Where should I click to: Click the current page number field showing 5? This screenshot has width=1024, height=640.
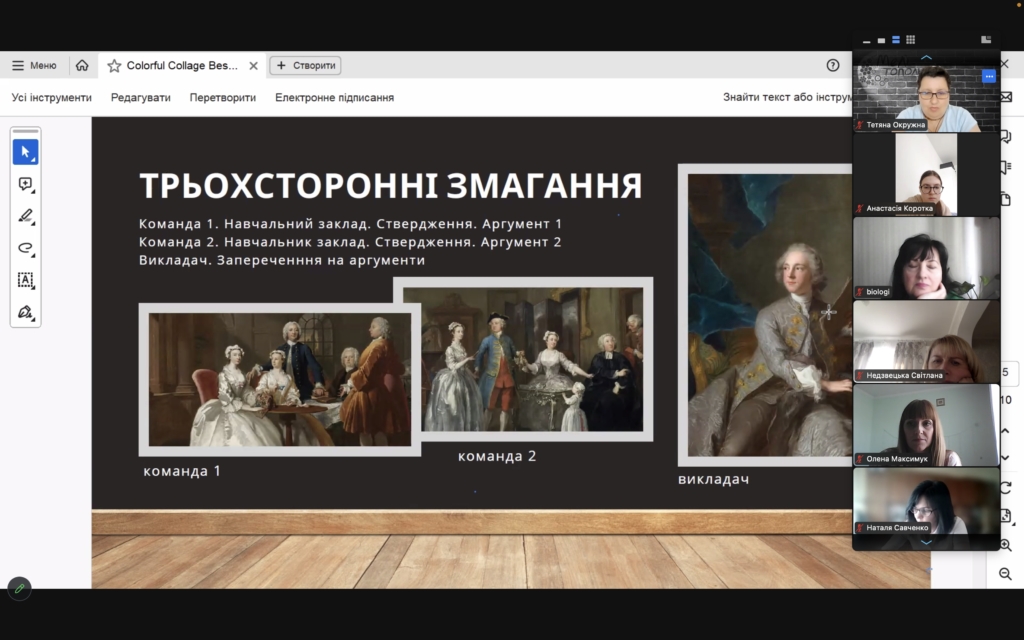[1006, 372]
